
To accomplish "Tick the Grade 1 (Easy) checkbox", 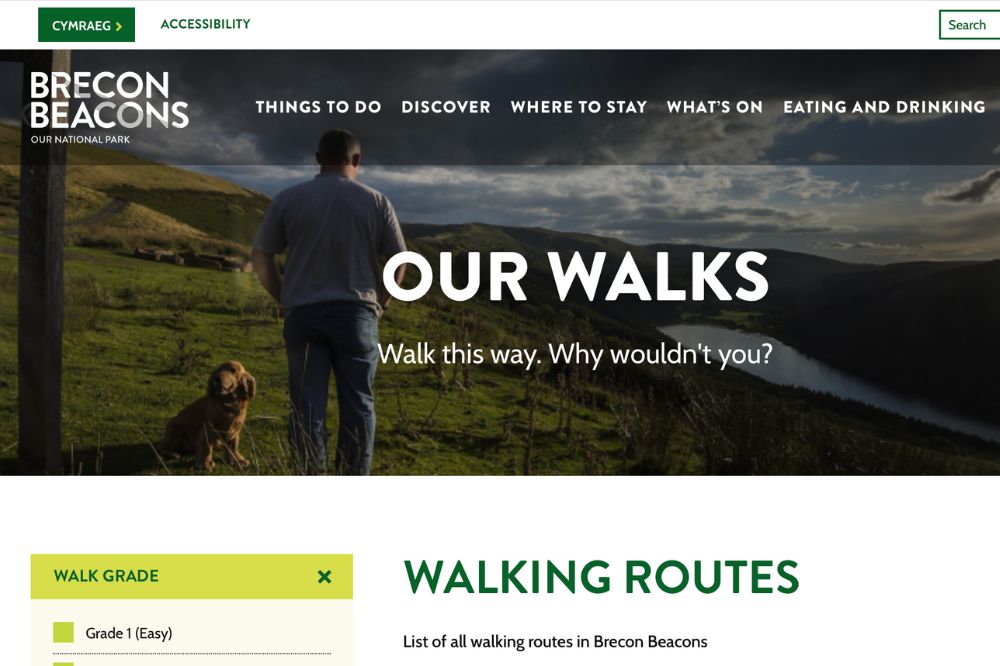I will pyautogui.click(x=63, y=633).
